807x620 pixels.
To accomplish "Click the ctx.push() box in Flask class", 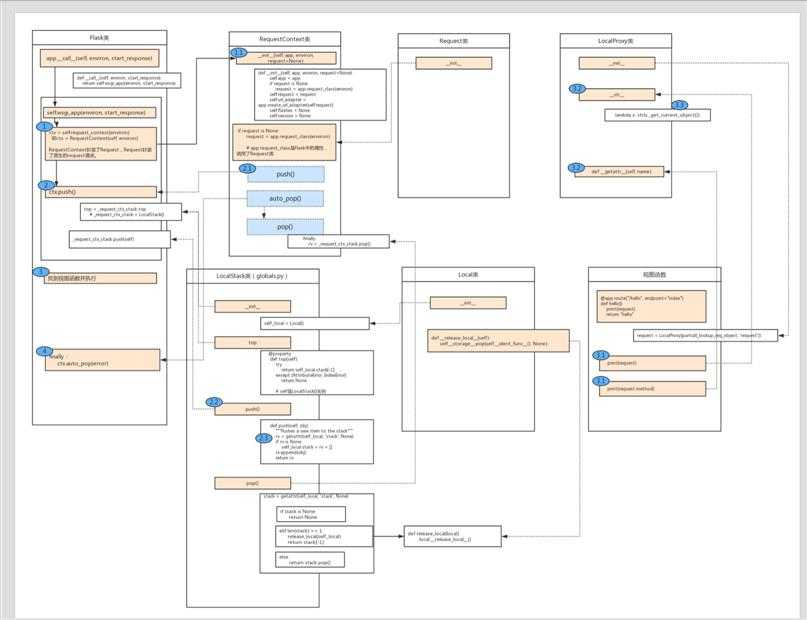I will coord(101,192).
